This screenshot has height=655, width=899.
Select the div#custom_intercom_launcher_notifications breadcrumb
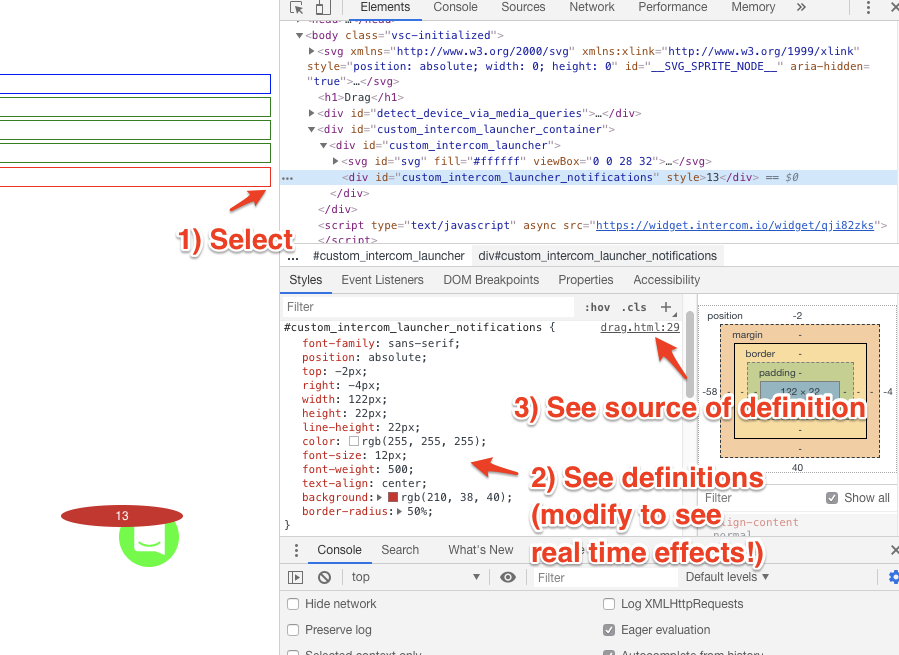597,256
